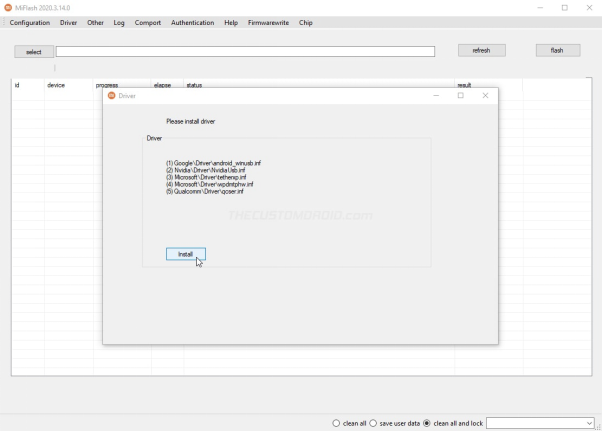Open the Authentication menu
This screenshot has height=431, width=602.
point(193,23)
